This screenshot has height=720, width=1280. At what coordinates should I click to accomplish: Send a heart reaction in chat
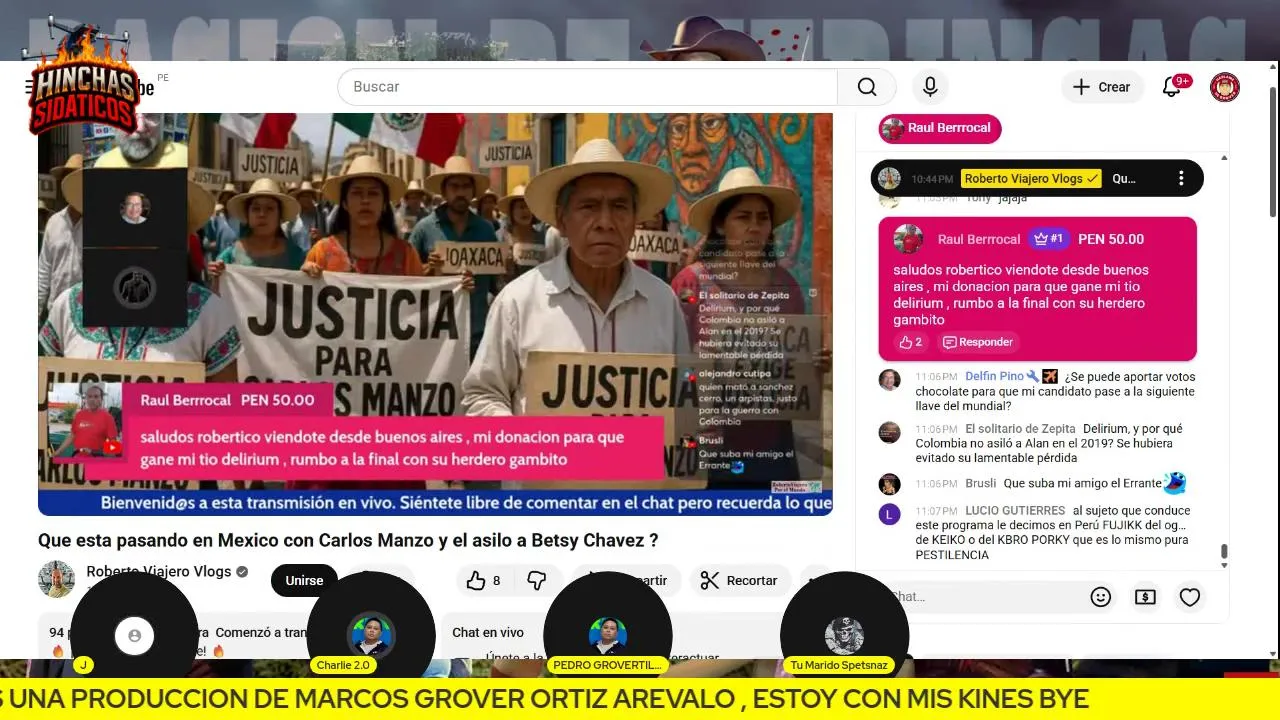click(1190, 597)
